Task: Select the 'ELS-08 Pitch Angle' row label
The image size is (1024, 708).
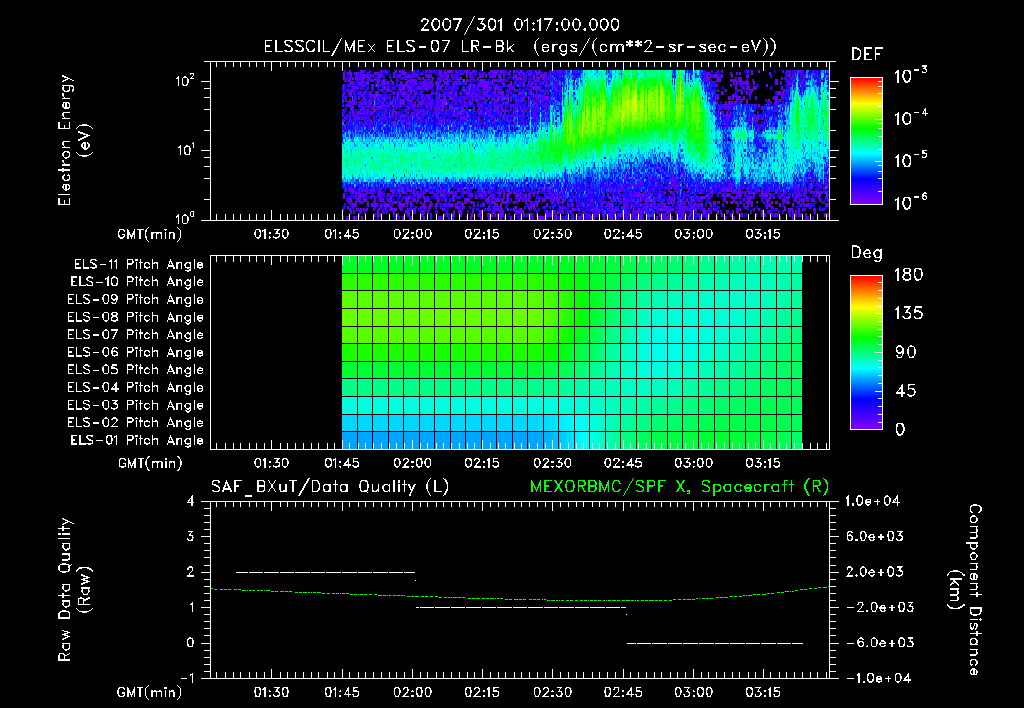Action: point(135,317)
